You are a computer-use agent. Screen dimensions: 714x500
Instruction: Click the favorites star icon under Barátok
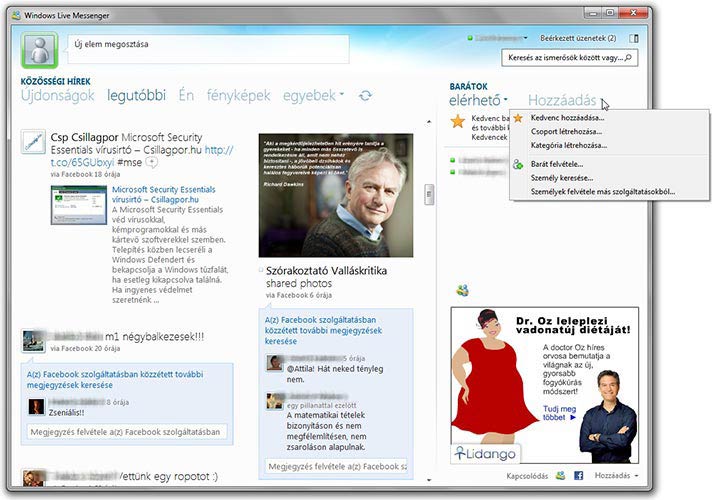click(x=457, y=122)
